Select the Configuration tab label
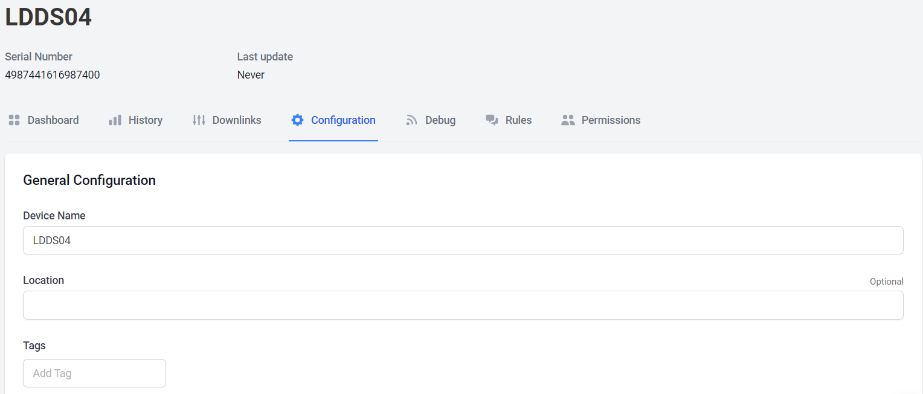The image size is (923, 394). pos(343,120)
